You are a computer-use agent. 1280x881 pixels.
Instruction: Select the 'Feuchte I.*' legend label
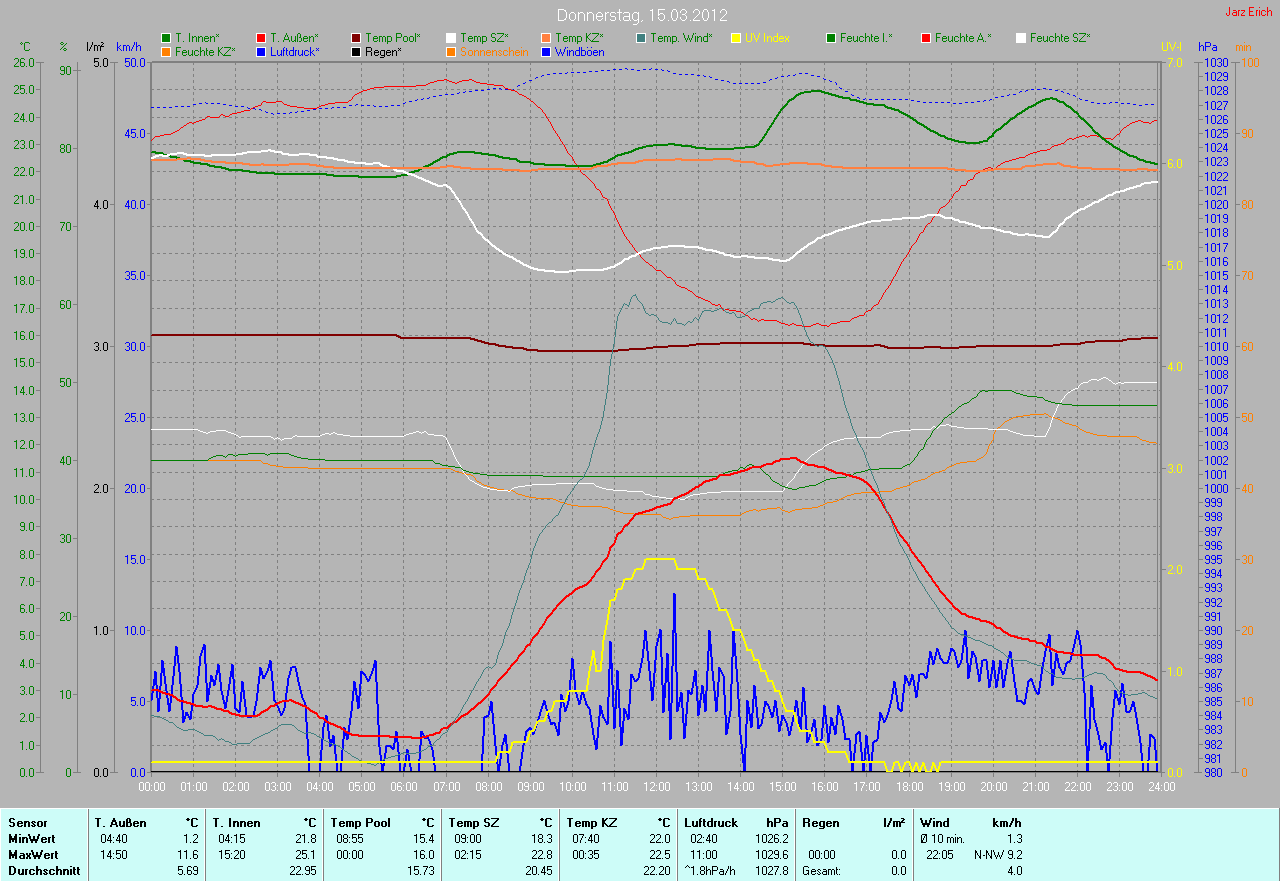pos(866,38)
